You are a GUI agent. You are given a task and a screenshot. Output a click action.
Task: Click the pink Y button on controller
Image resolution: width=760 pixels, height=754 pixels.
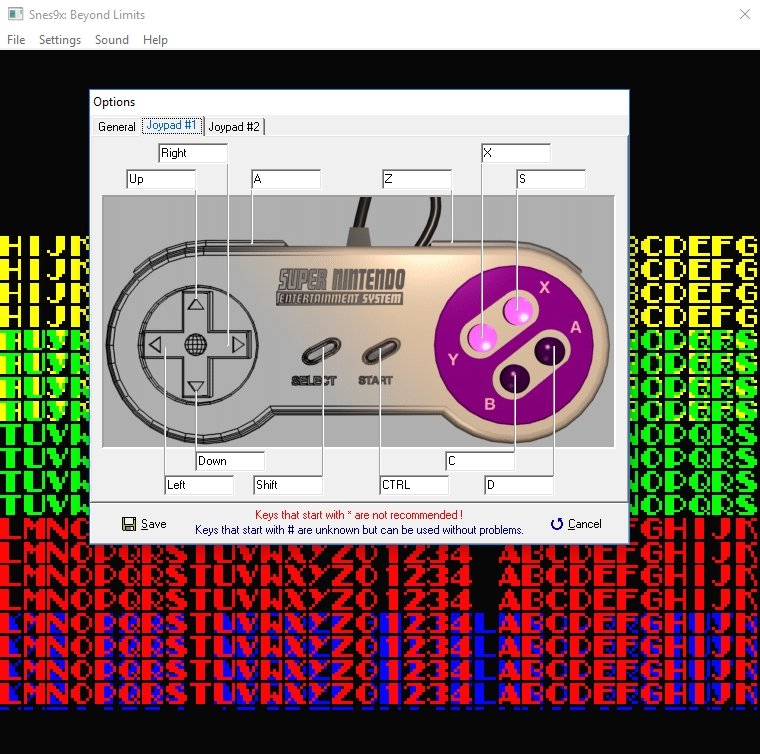click(x=482, y=337)
